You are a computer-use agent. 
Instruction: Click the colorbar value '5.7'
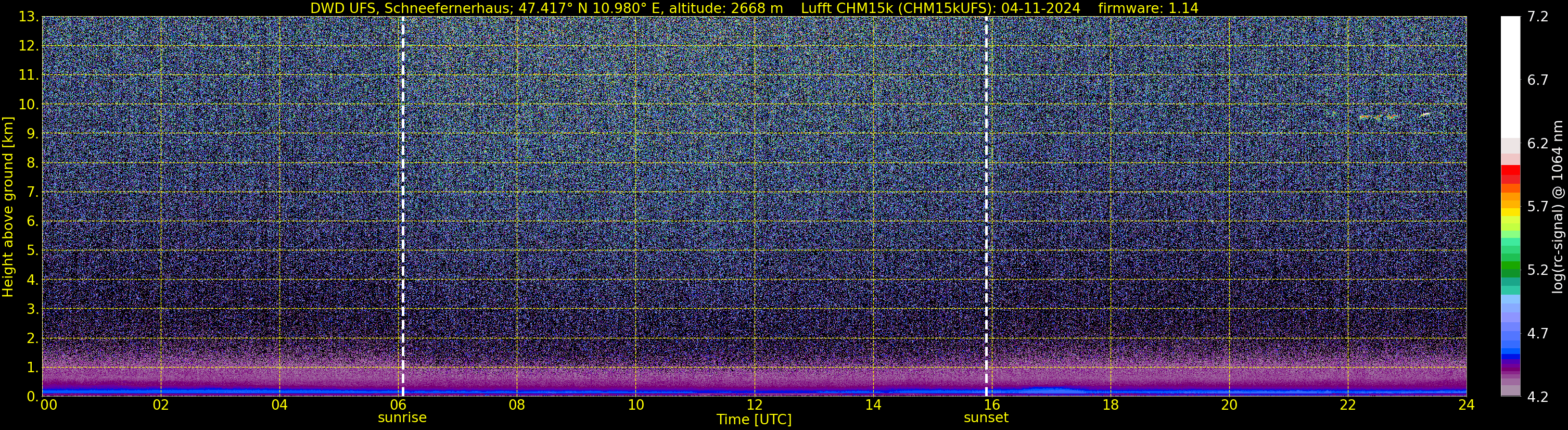click(1538, 207)
